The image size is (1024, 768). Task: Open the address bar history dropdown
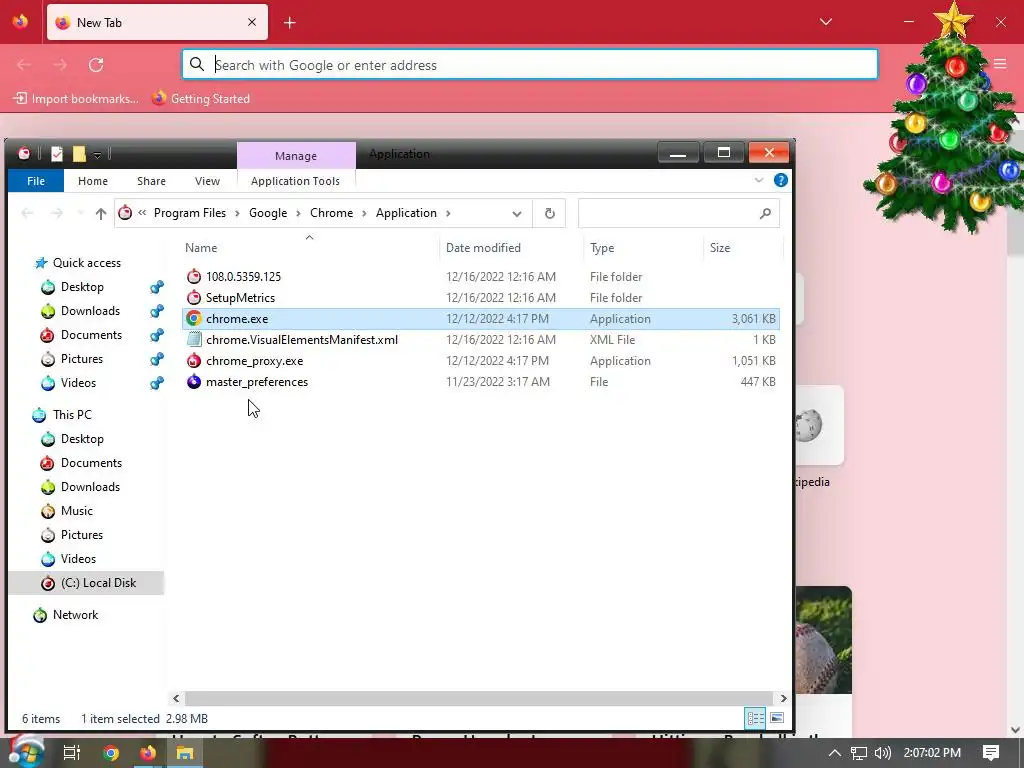[517, 214]
